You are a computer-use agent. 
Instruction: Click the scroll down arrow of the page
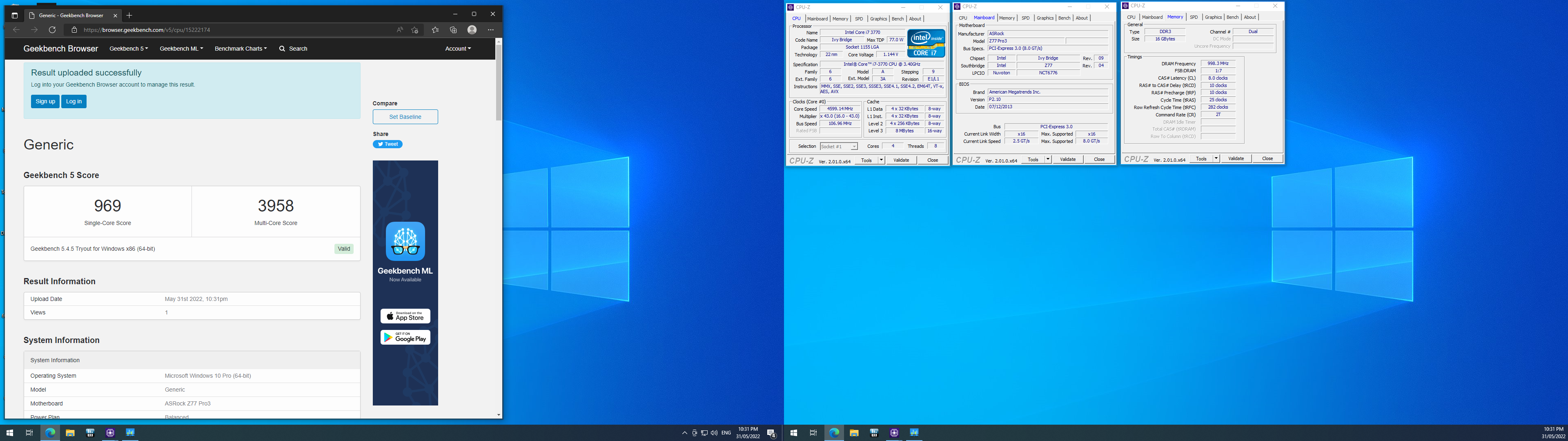point(499,415)
